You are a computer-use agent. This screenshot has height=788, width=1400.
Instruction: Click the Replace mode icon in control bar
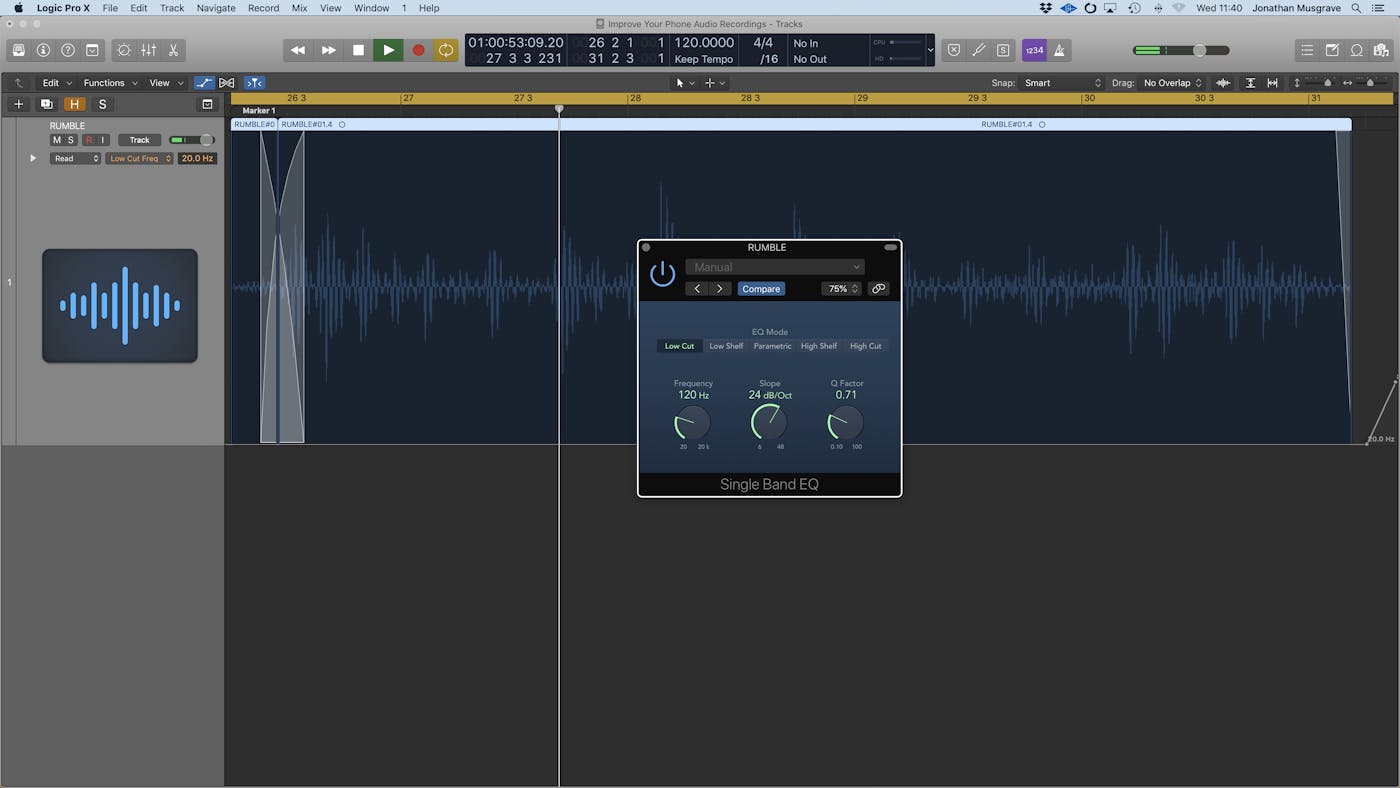click(954, 50)
